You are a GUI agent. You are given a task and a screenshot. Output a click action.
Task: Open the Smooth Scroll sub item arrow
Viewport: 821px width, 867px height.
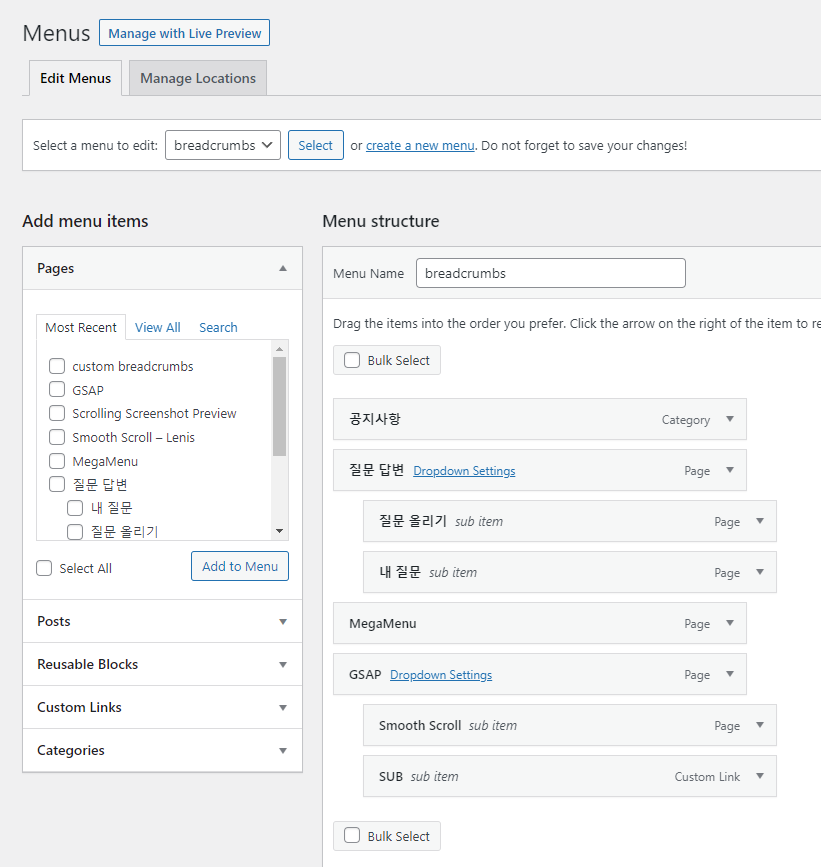(x=760, y=725)
